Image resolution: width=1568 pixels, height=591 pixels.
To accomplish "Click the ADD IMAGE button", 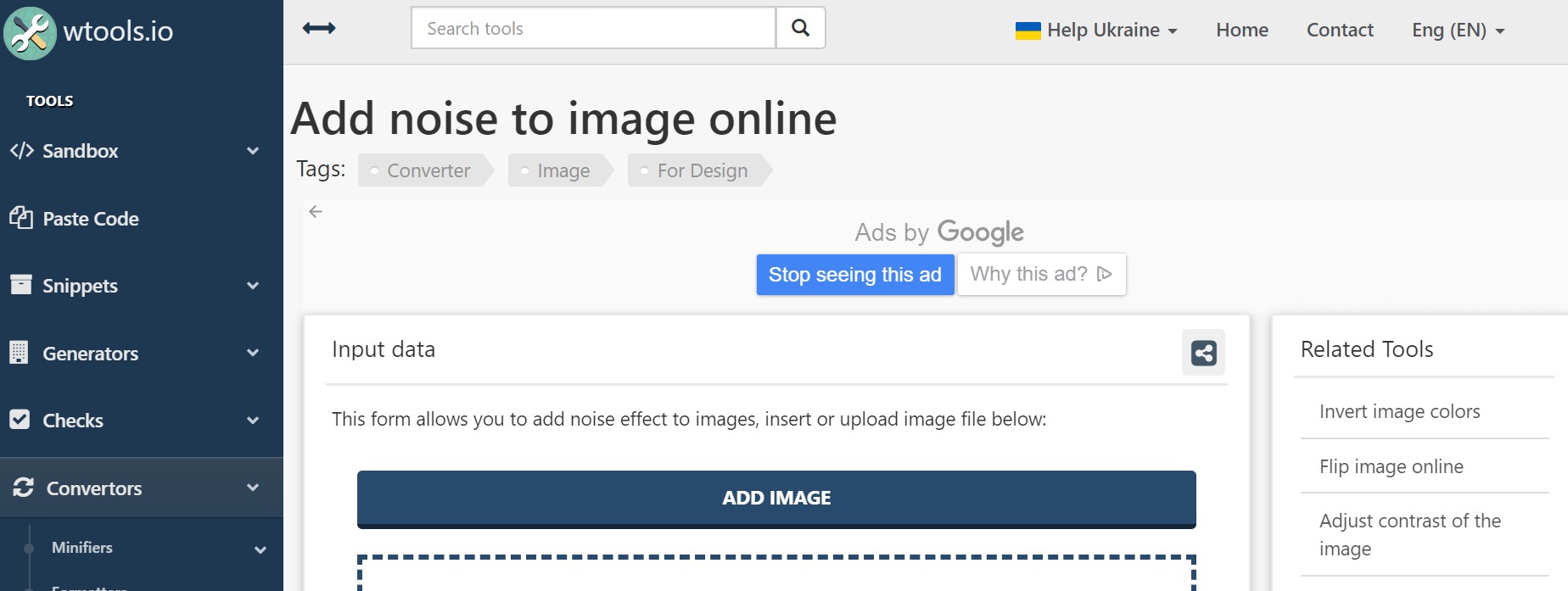I will point(776,499).
